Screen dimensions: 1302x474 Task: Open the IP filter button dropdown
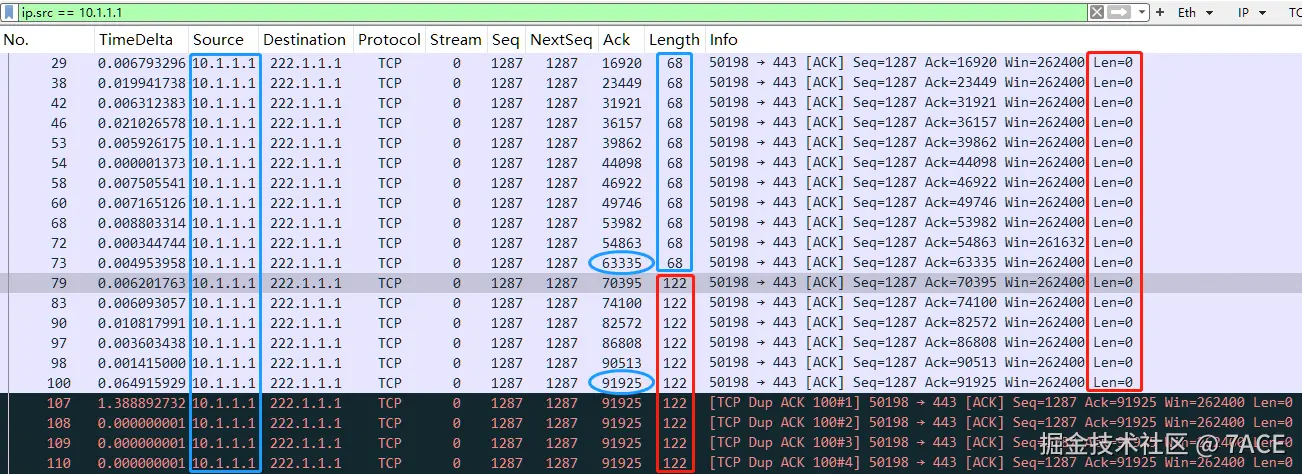pos(1252,12)
